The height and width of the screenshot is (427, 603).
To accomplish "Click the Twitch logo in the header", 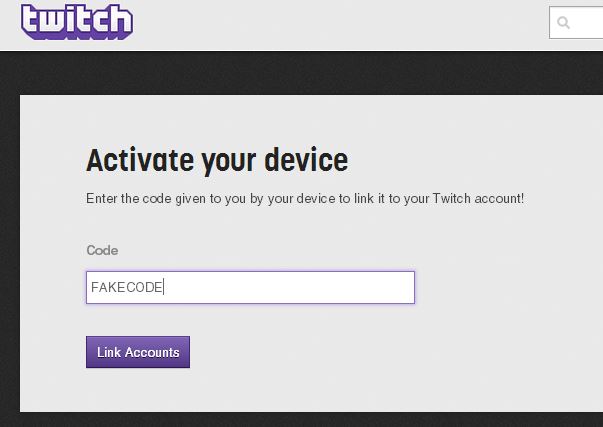I will pos(77,22).
